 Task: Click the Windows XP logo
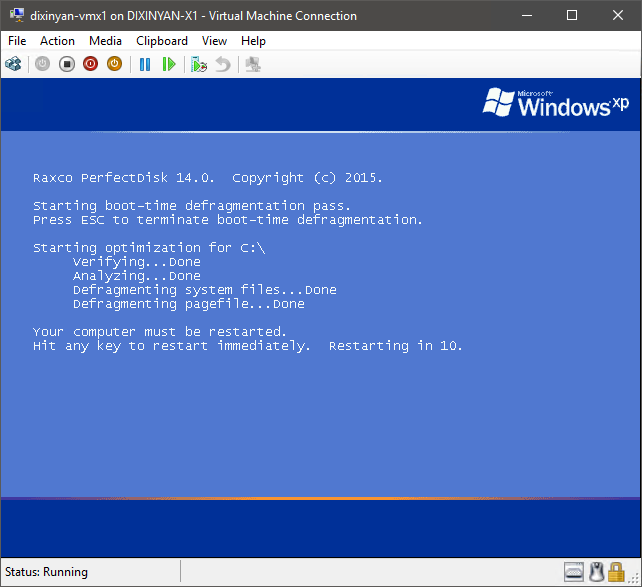click(x=556, y=103)
